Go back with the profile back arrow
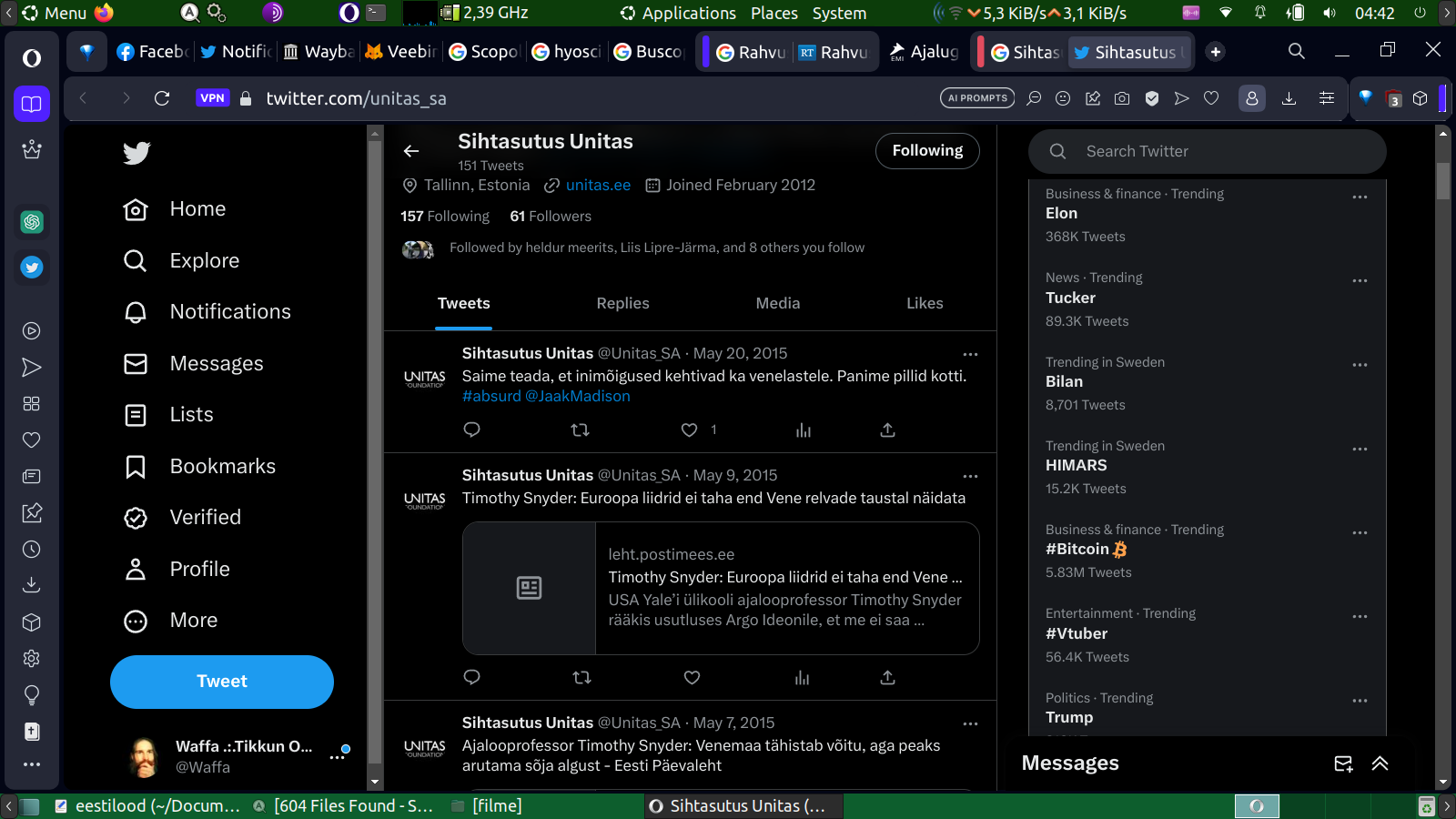1456x819 pixels. tap(411, 151)
